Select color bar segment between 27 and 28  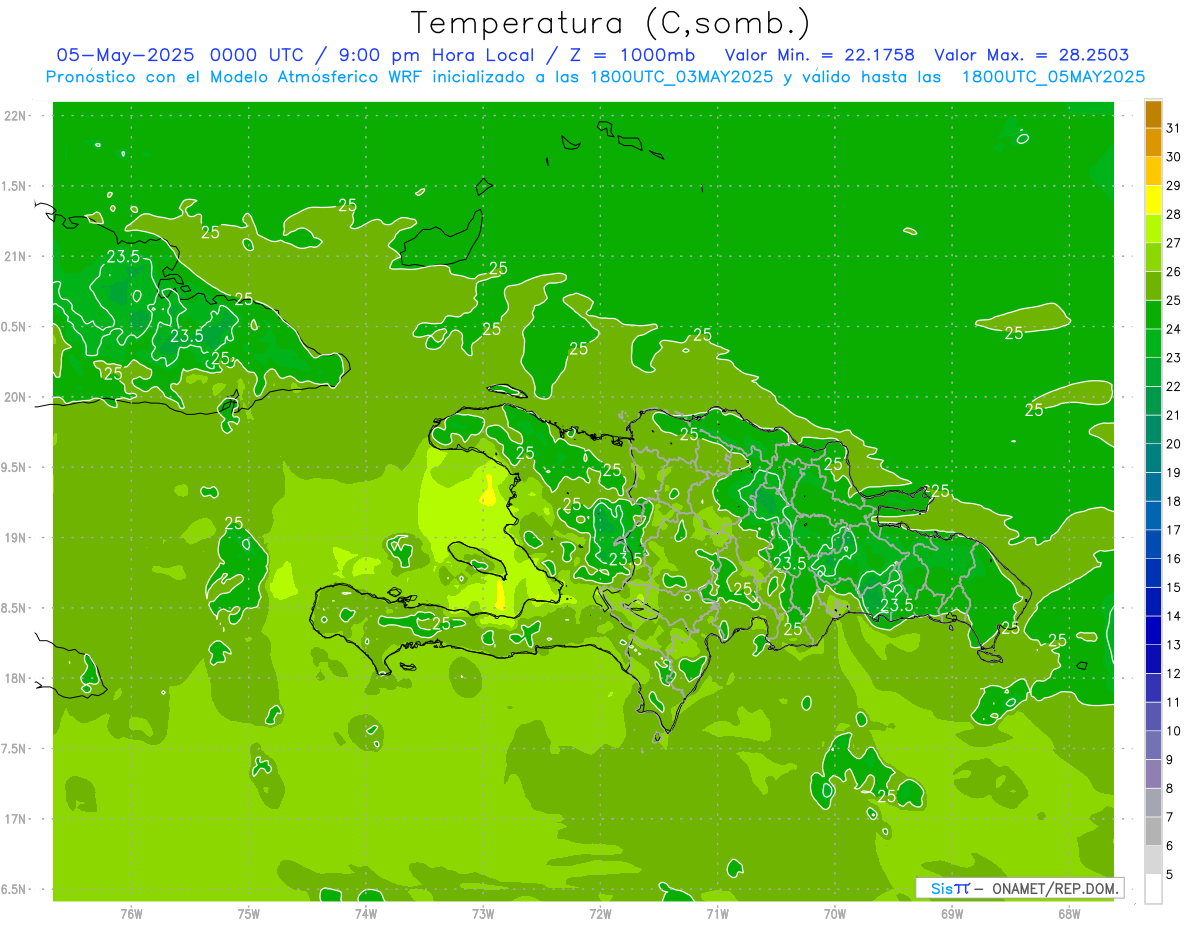point(1153,229)
